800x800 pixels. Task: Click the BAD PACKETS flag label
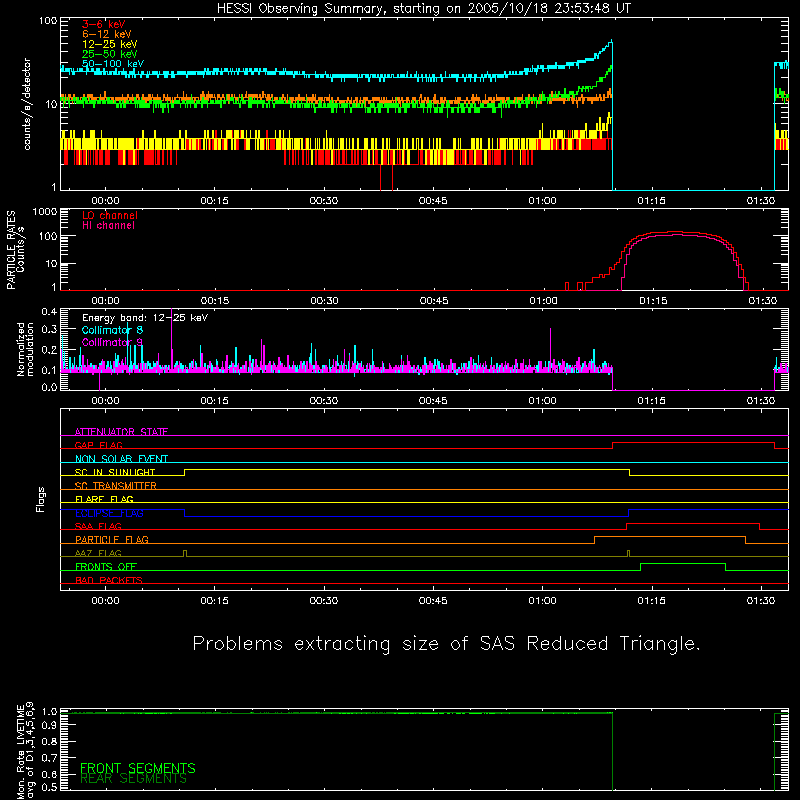[x=109, y=580]
